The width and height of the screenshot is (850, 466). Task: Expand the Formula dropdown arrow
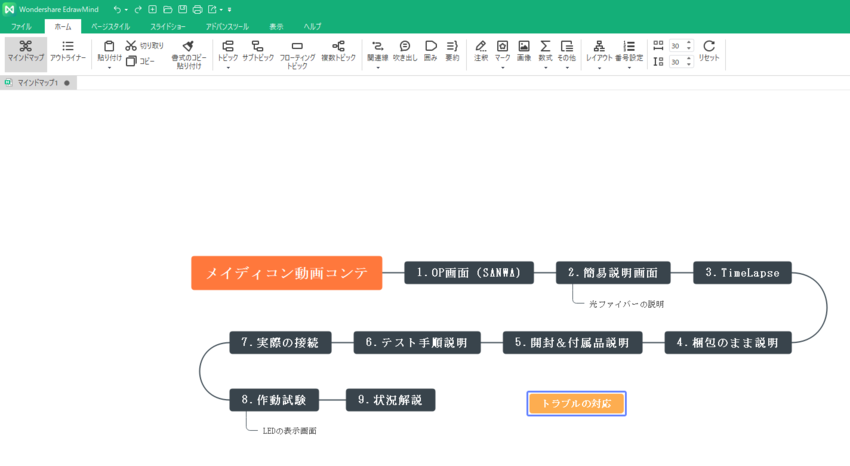tap(545, 68)
